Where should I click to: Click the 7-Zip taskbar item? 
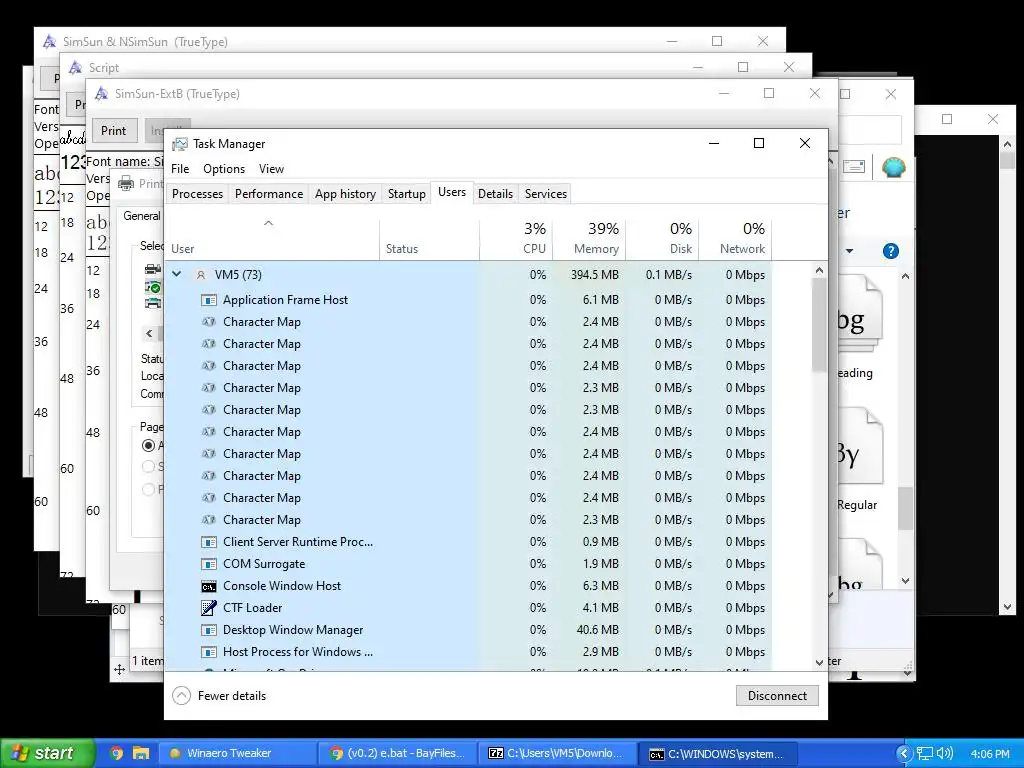pos(556,753)
